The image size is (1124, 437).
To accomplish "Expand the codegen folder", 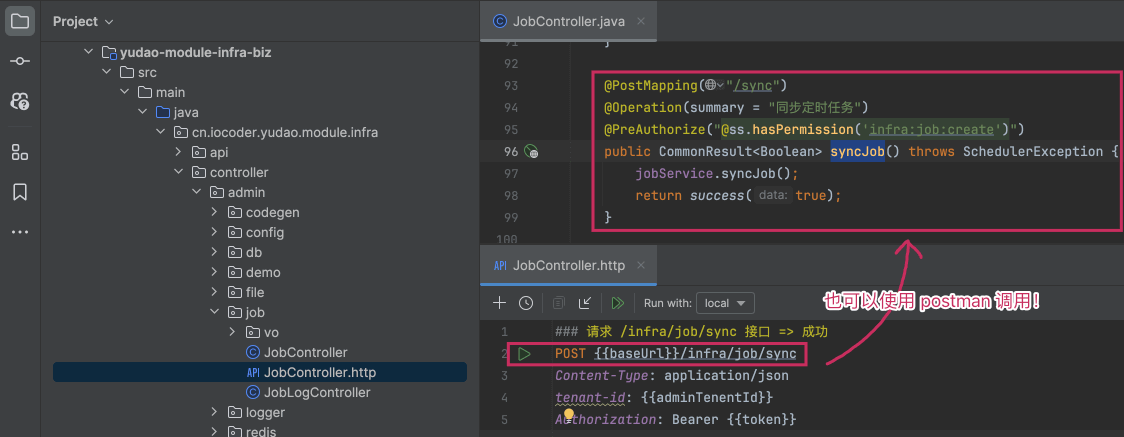I will (216, 212).
